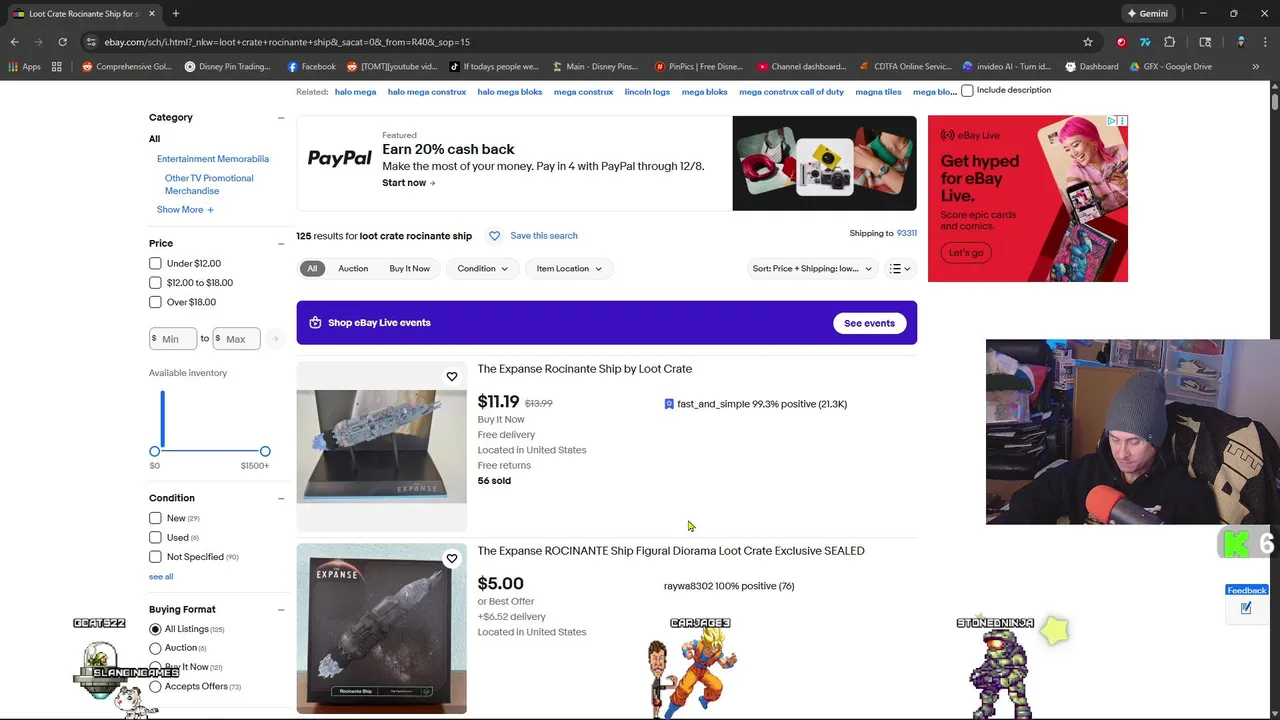The width and height of the screenshot is (1280, 720).
Task: Click mega construx call of duty link
Action: point(791,92)
